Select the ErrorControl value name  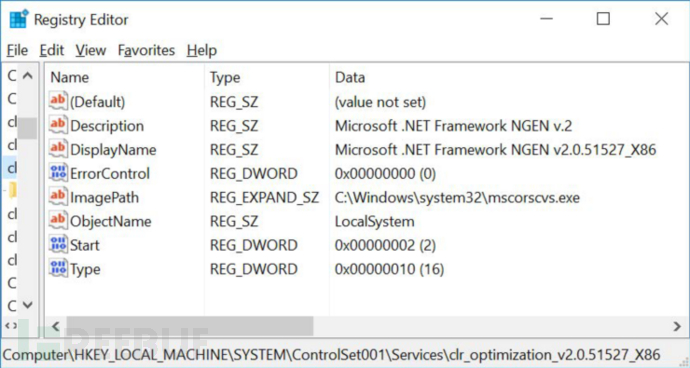(x=110, y=173)
